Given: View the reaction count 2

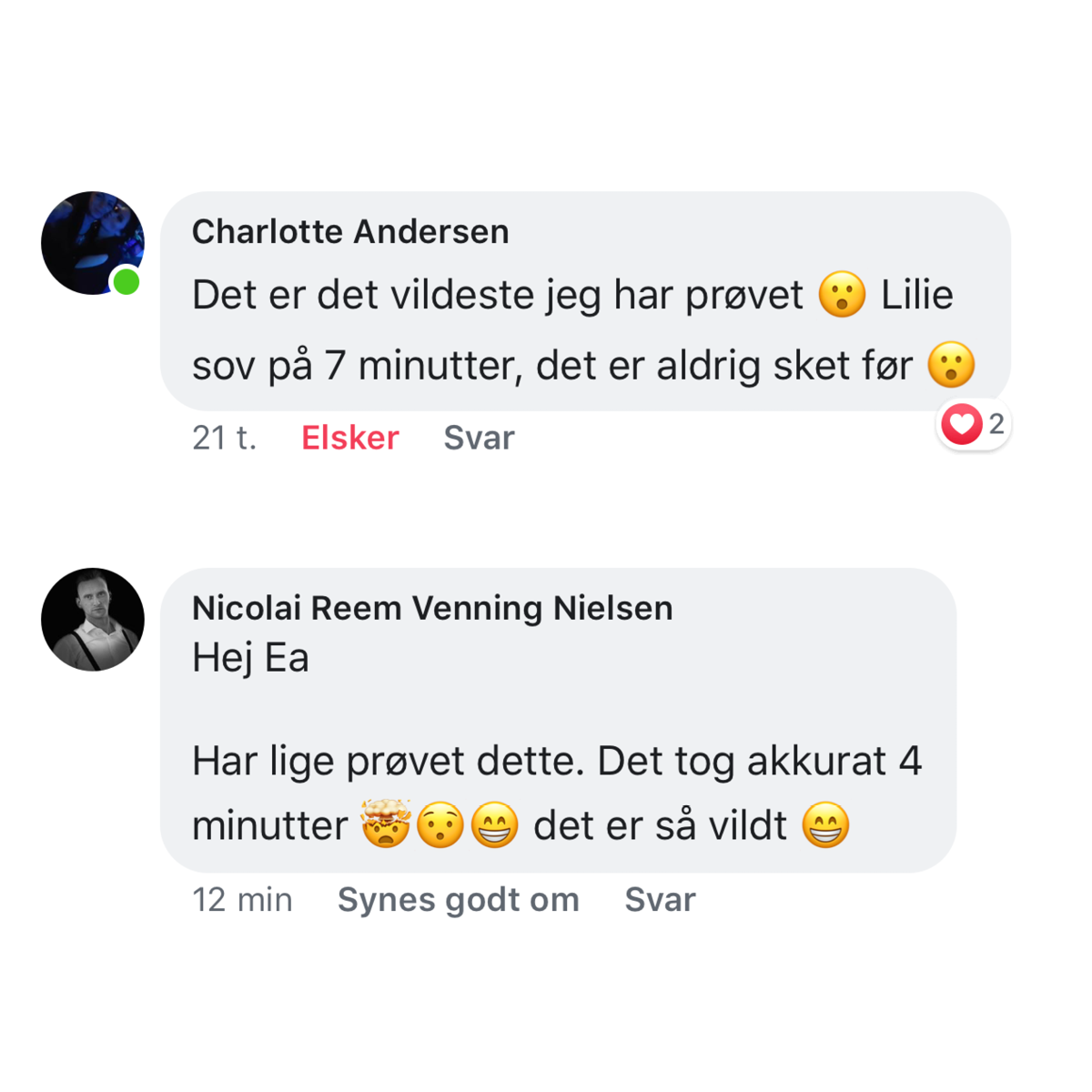Looking at the screenshot, I should coord(996,424).
